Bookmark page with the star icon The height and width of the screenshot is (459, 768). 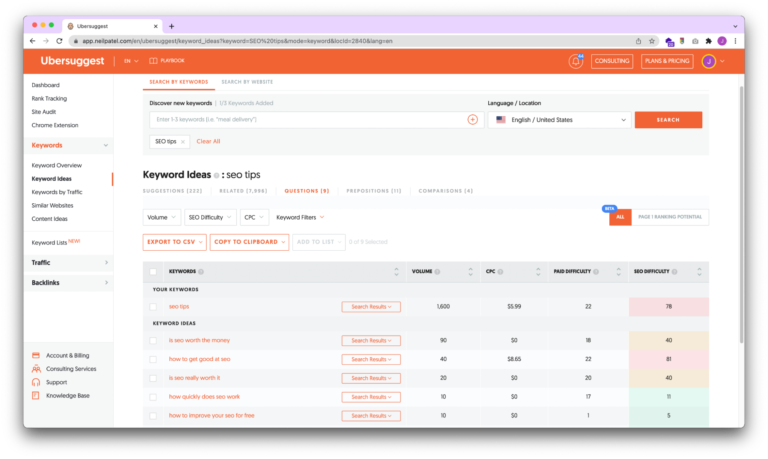(x=652, y=41)
